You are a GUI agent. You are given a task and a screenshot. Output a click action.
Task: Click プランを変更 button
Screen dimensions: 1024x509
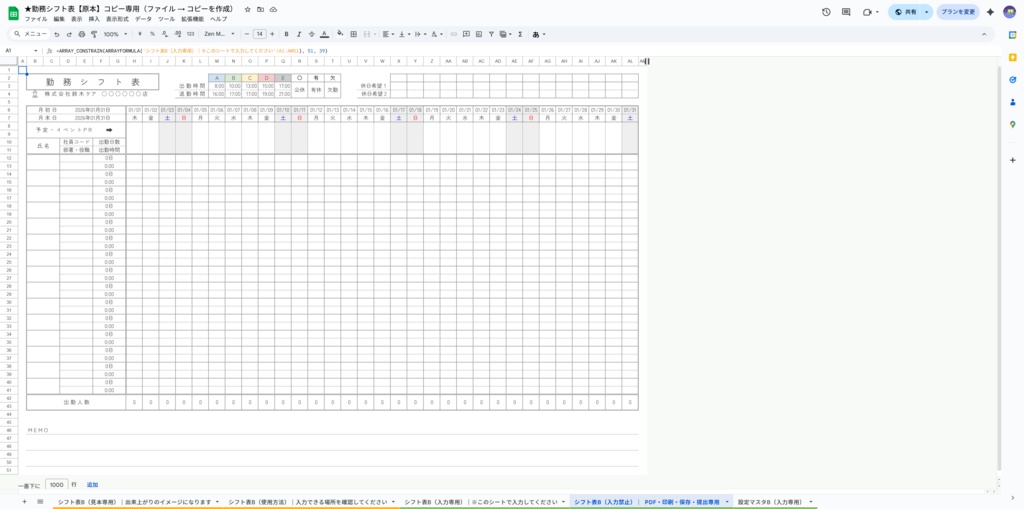(x=958, y=12)
